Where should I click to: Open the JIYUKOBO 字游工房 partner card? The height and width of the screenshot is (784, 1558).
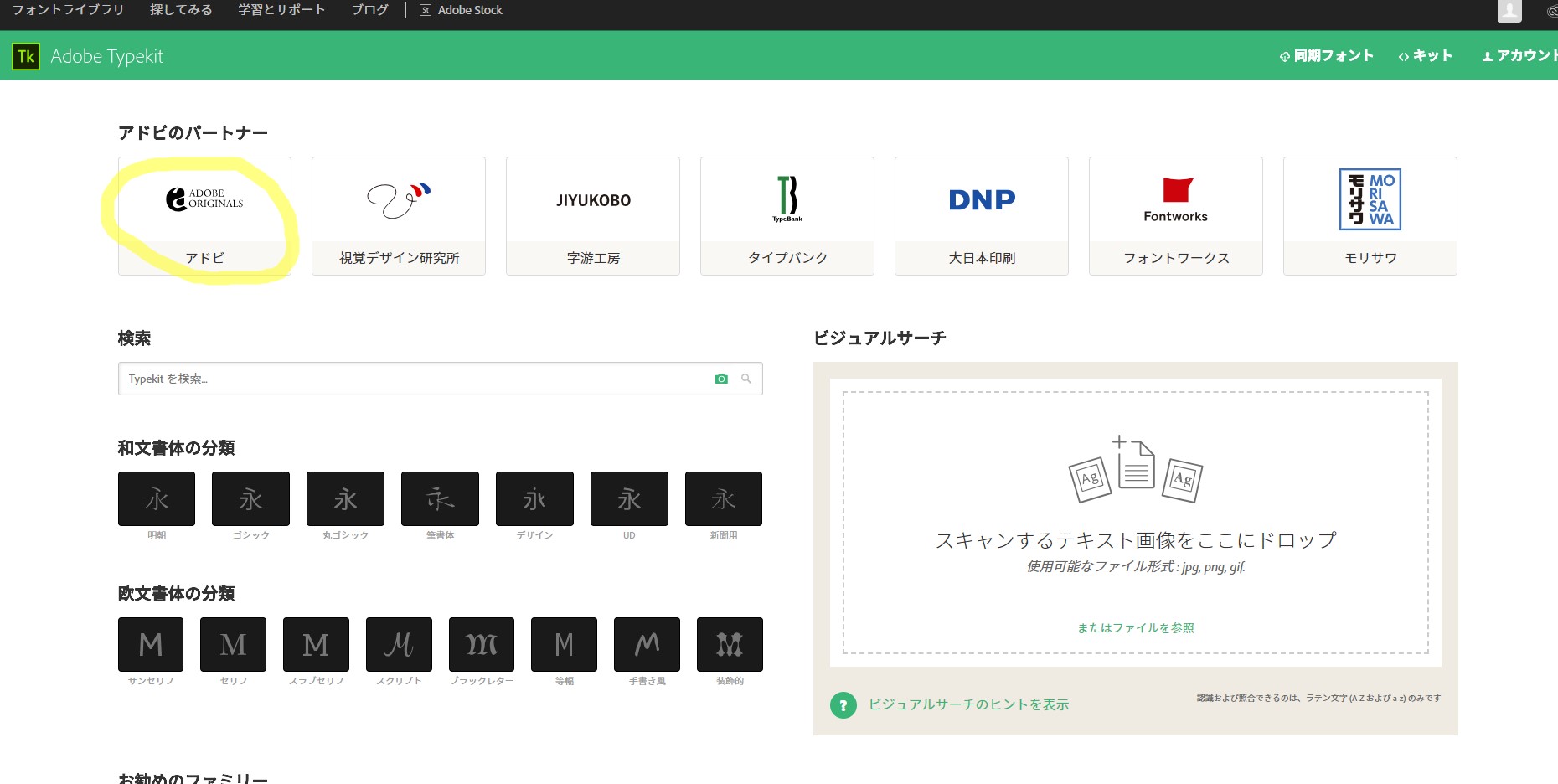point(593,216)
